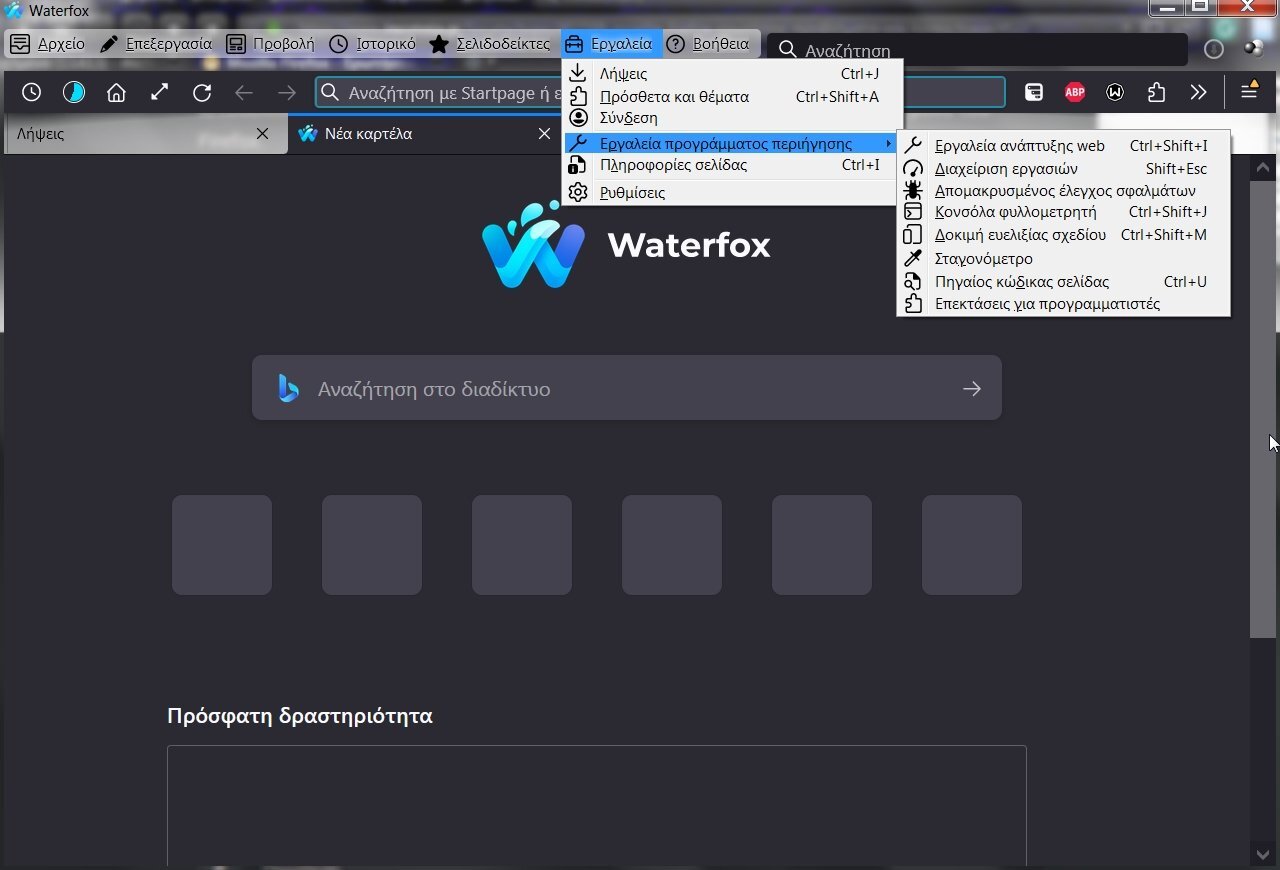Click the Αναζήτηση στο διαδίκτυο field
Viewport: 1280px width, 870px height.
pyautogui.click(x=626, y=388)
